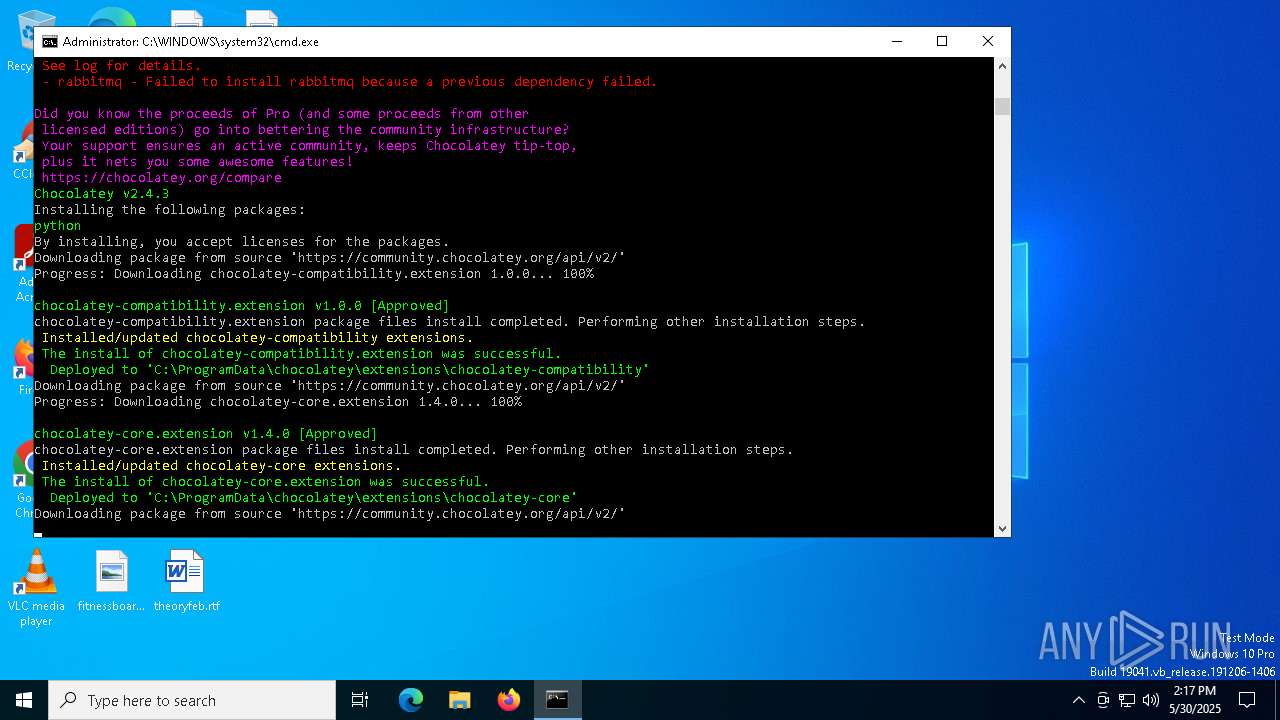Click 'Installed/updated chocolatey-compatibility extensions.' line
Screen dimensions: 1280x720
257,337
